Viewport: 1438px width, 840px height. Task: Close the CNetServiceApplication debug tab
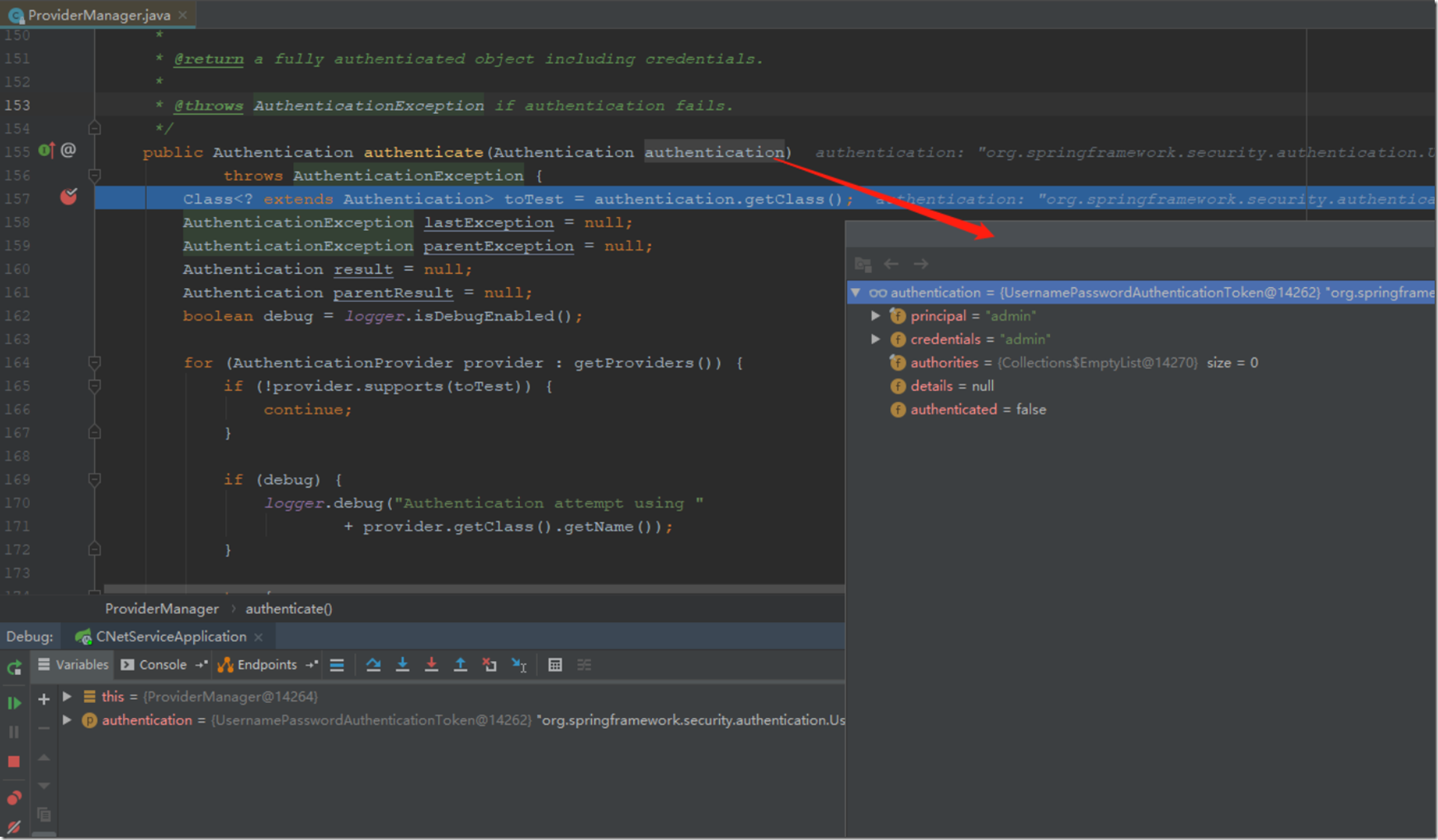point(258,637)
